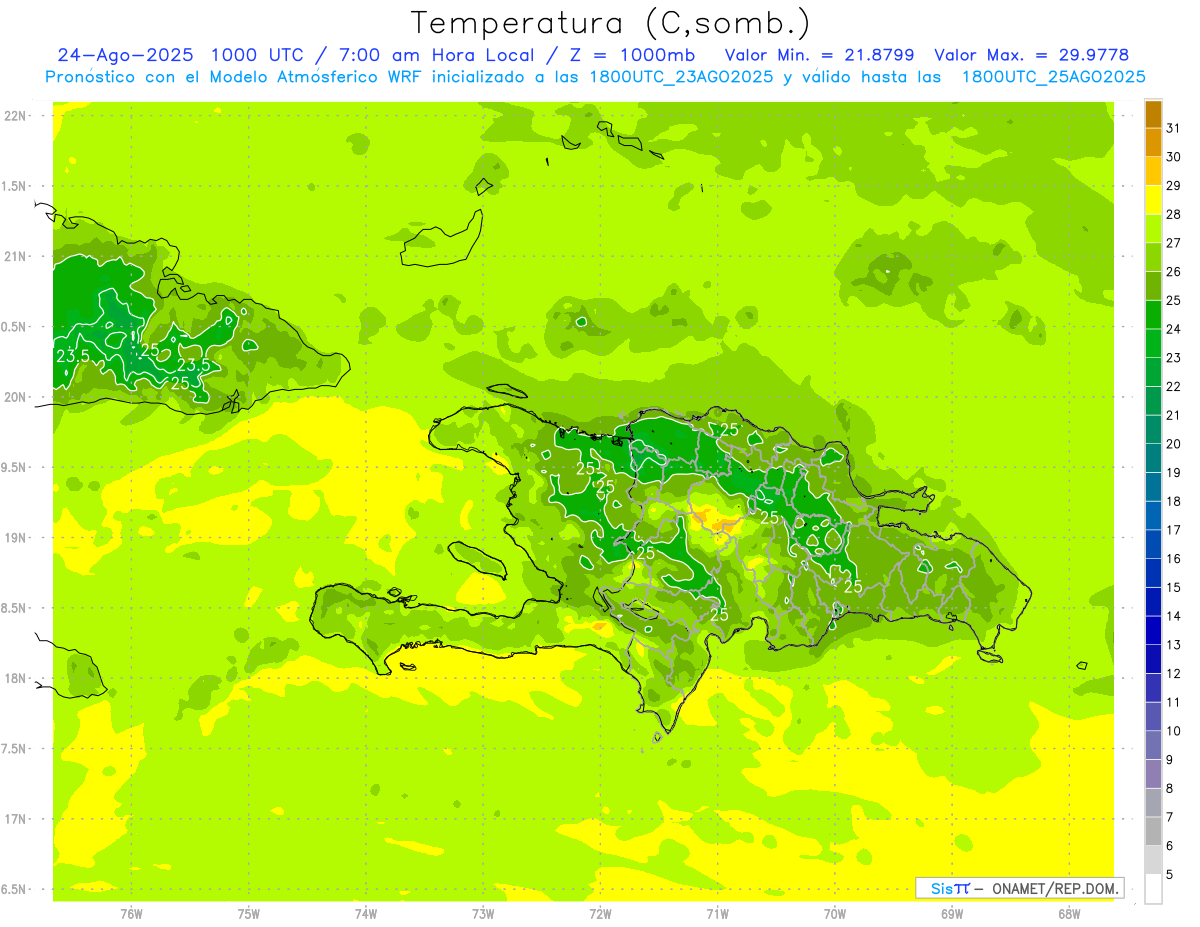This screenshot has height=927, width=1200.
Task: Click the color scale label "28"
Action: click(1174, 214)
